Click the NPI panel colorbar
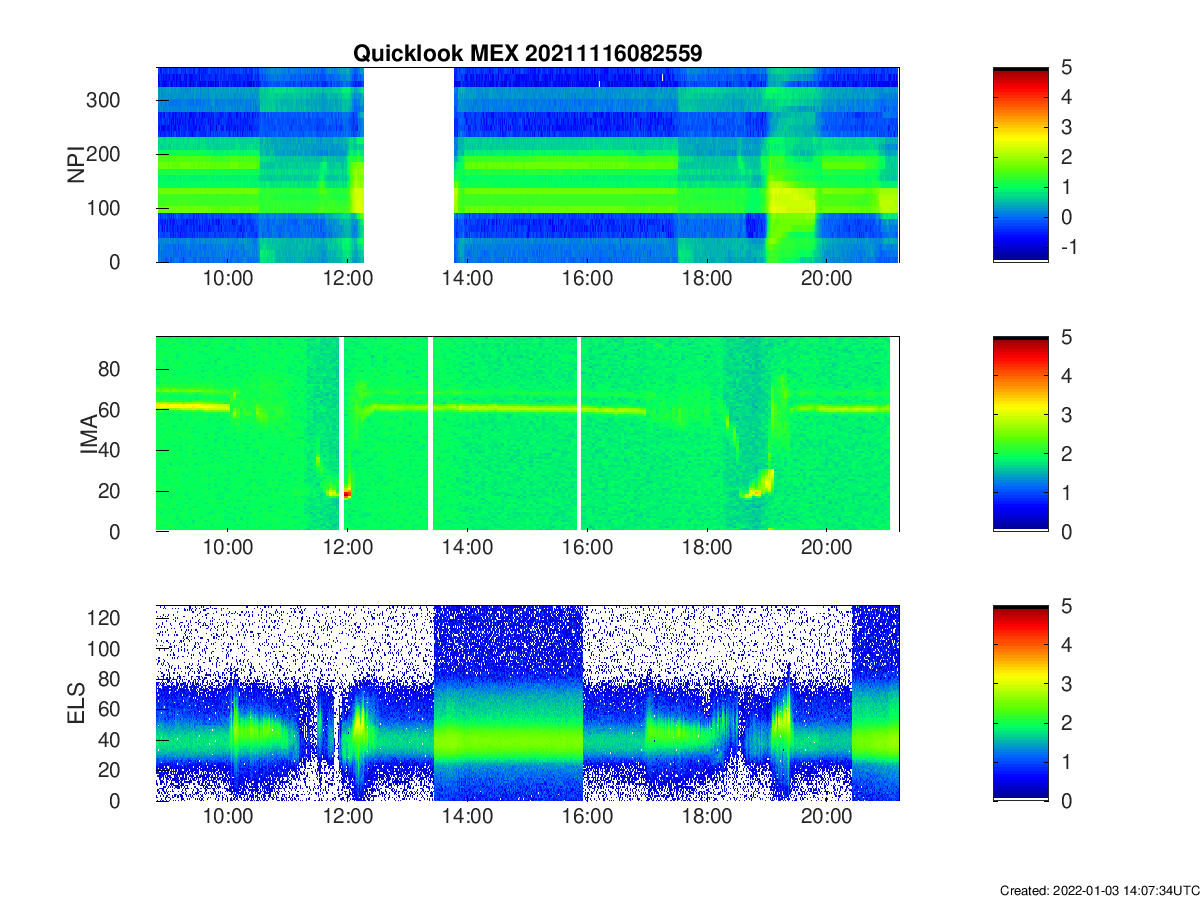Screen dimensions: 1200x900 (x=1021, y=165)
